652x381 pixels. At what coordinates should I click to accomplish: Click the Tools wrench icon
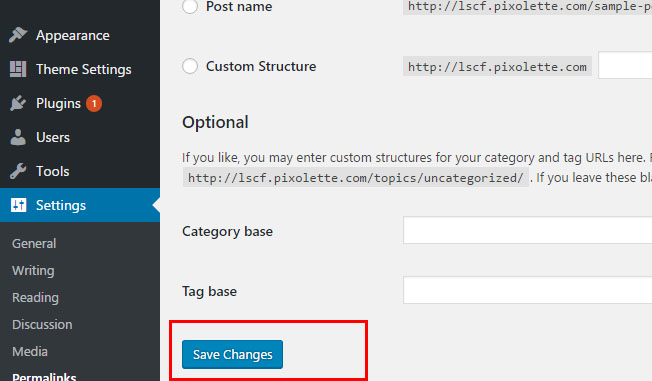tap(18, 171)
